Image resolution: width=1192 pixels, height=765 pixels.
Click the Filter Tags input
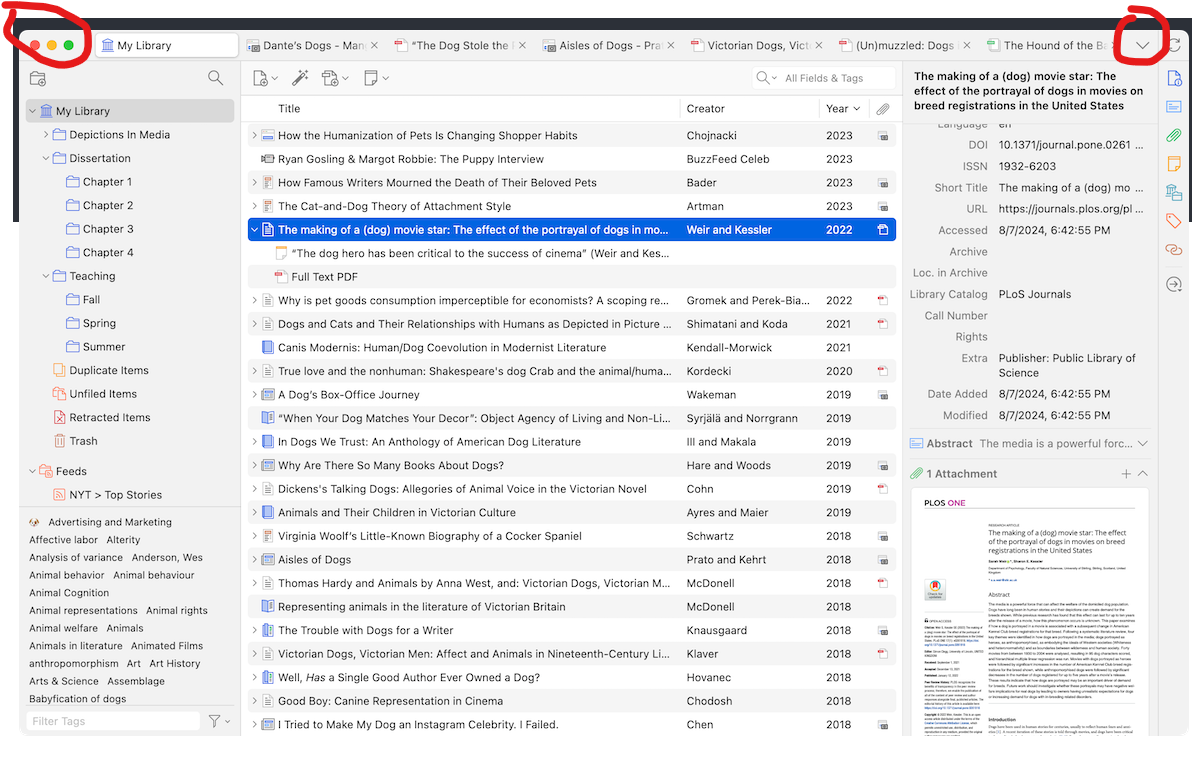point(114,721)
